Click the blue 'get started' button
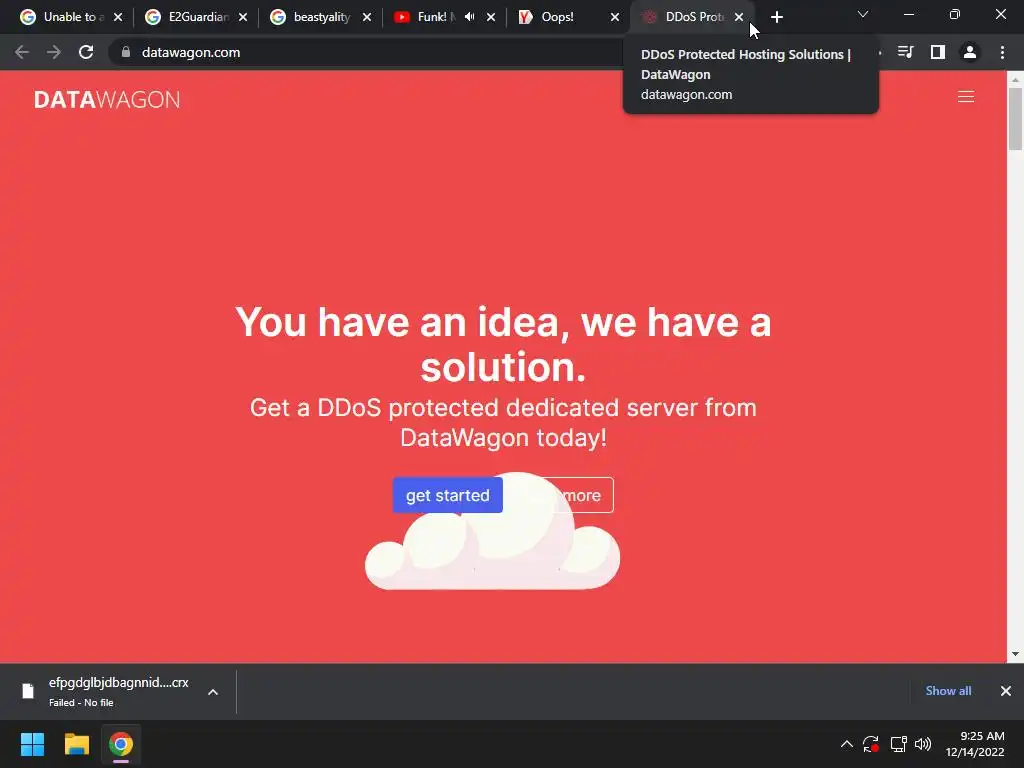Image resolution: width=1024 pixels, height=768 pixels. tap(447, 495)
